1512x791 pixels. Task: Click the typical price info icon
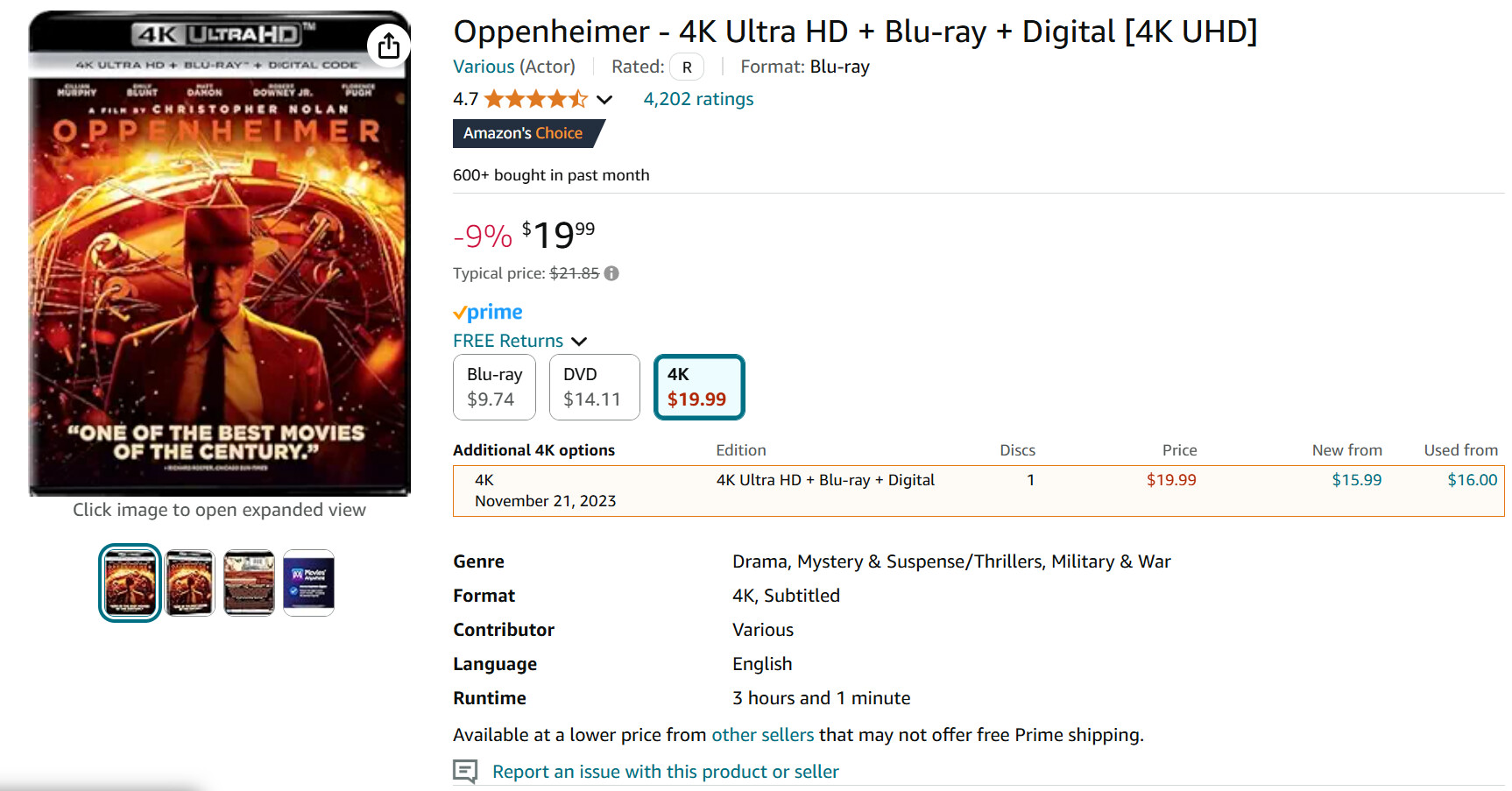pyautogui.click(x=611, y=273)
